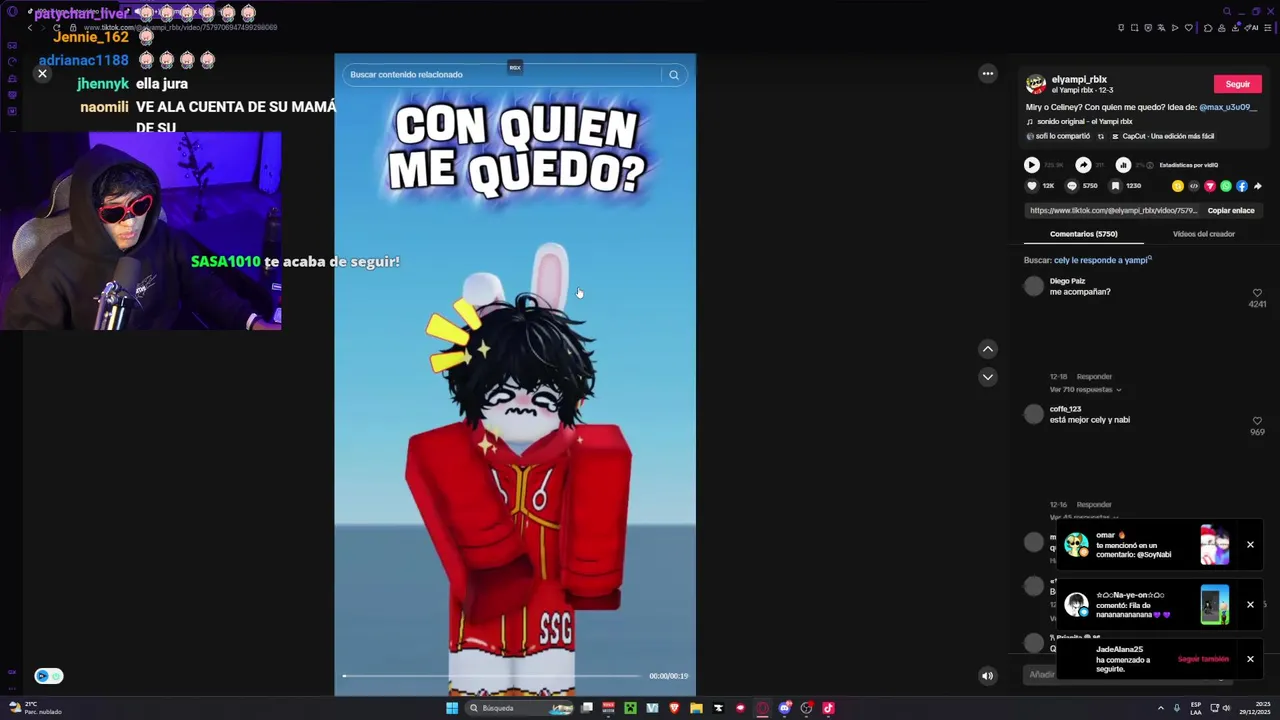This screenshot has width=1280, height=720.
Task: Go to next video with down arrow
Action: coord(988,377)
